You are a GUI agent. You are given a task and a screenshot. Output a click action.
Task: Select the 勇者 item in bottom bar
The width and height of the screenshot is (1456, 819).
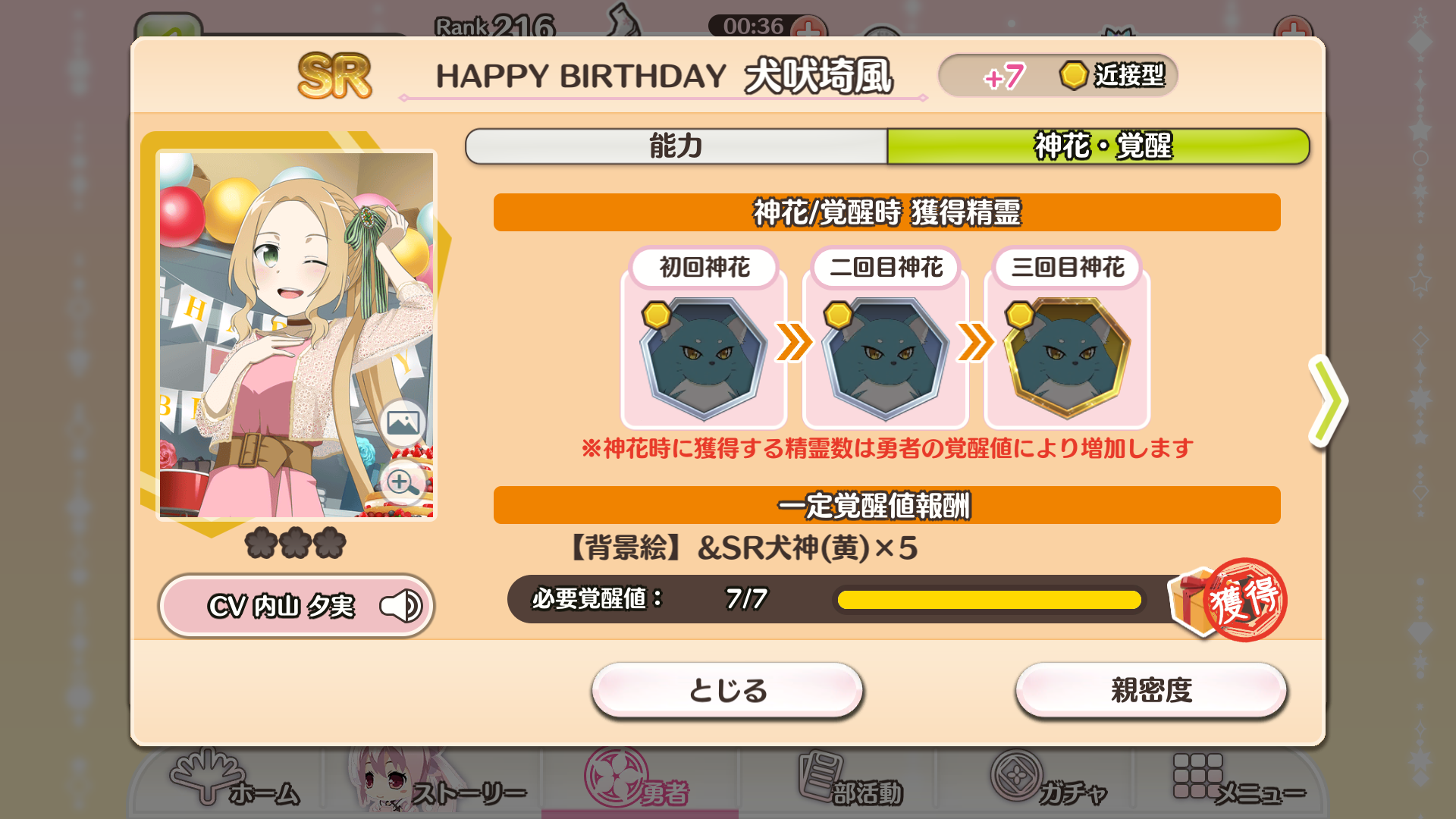[x=639, y=781]
